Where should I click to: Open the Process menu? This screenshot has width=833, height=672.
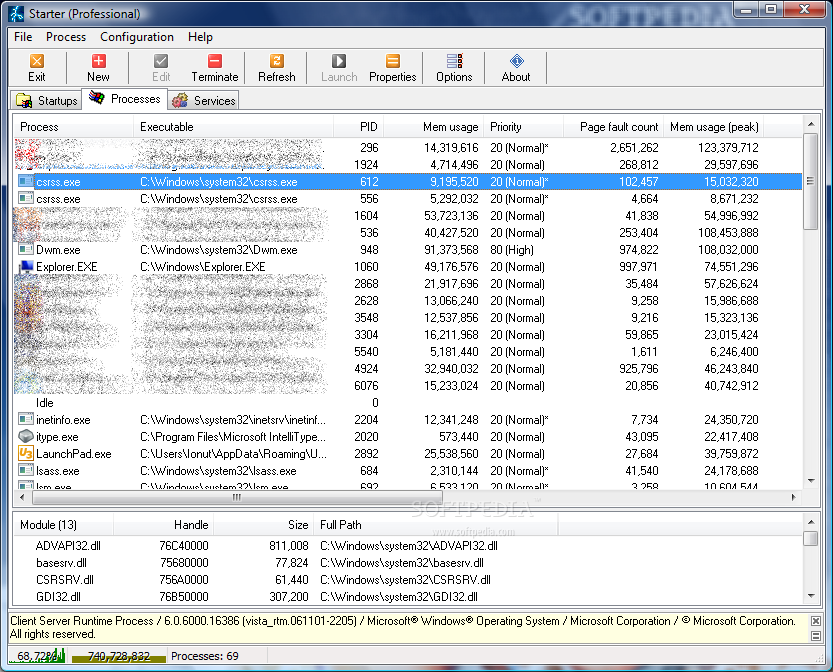[66, 37]
